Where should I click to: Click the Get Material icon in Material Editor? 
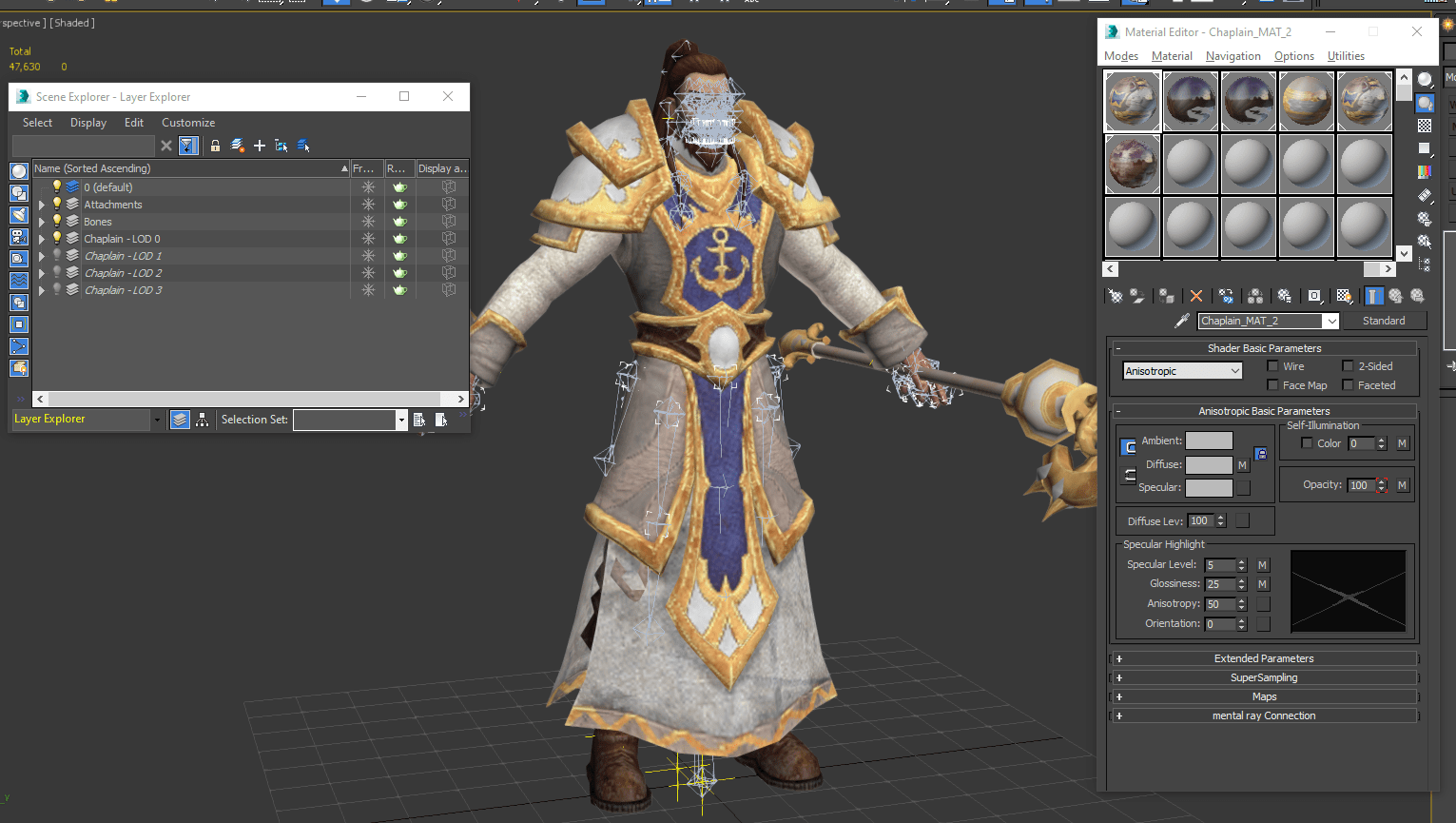click(x=1116, y=296)
